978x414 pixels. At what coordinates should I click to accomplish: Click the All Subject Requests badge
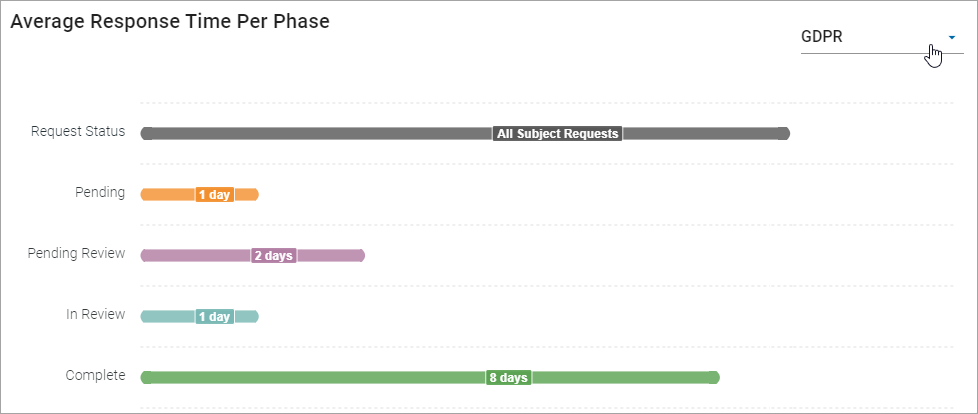point(558,134)
